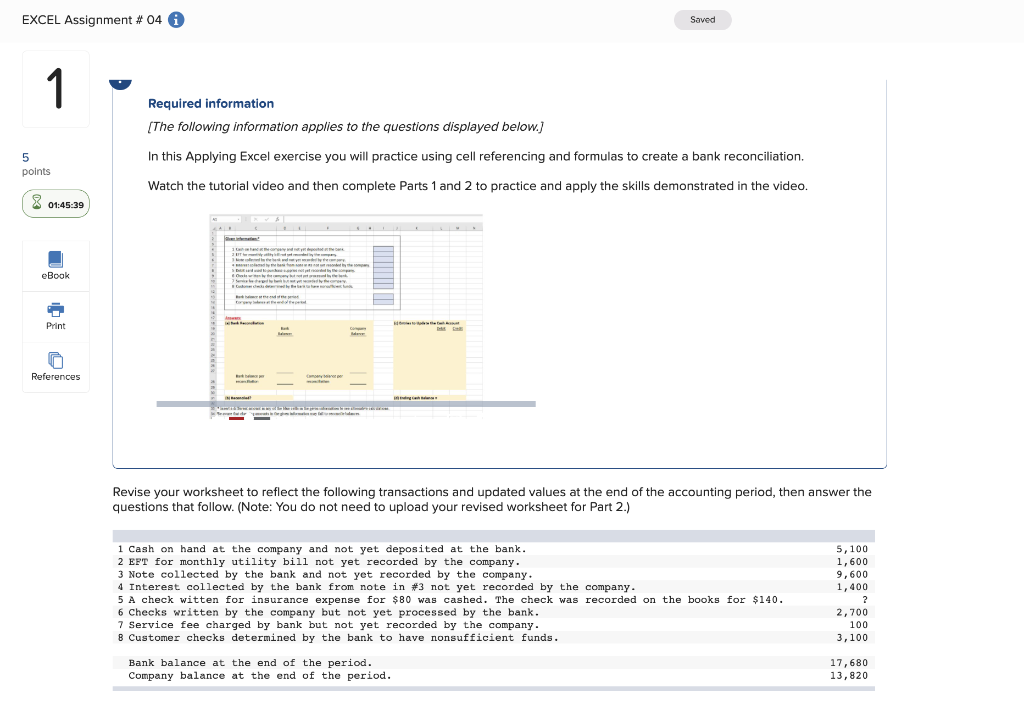Click the 'Service fee charged by bank' row
The image size is (1024, 710).
(493, 625)
